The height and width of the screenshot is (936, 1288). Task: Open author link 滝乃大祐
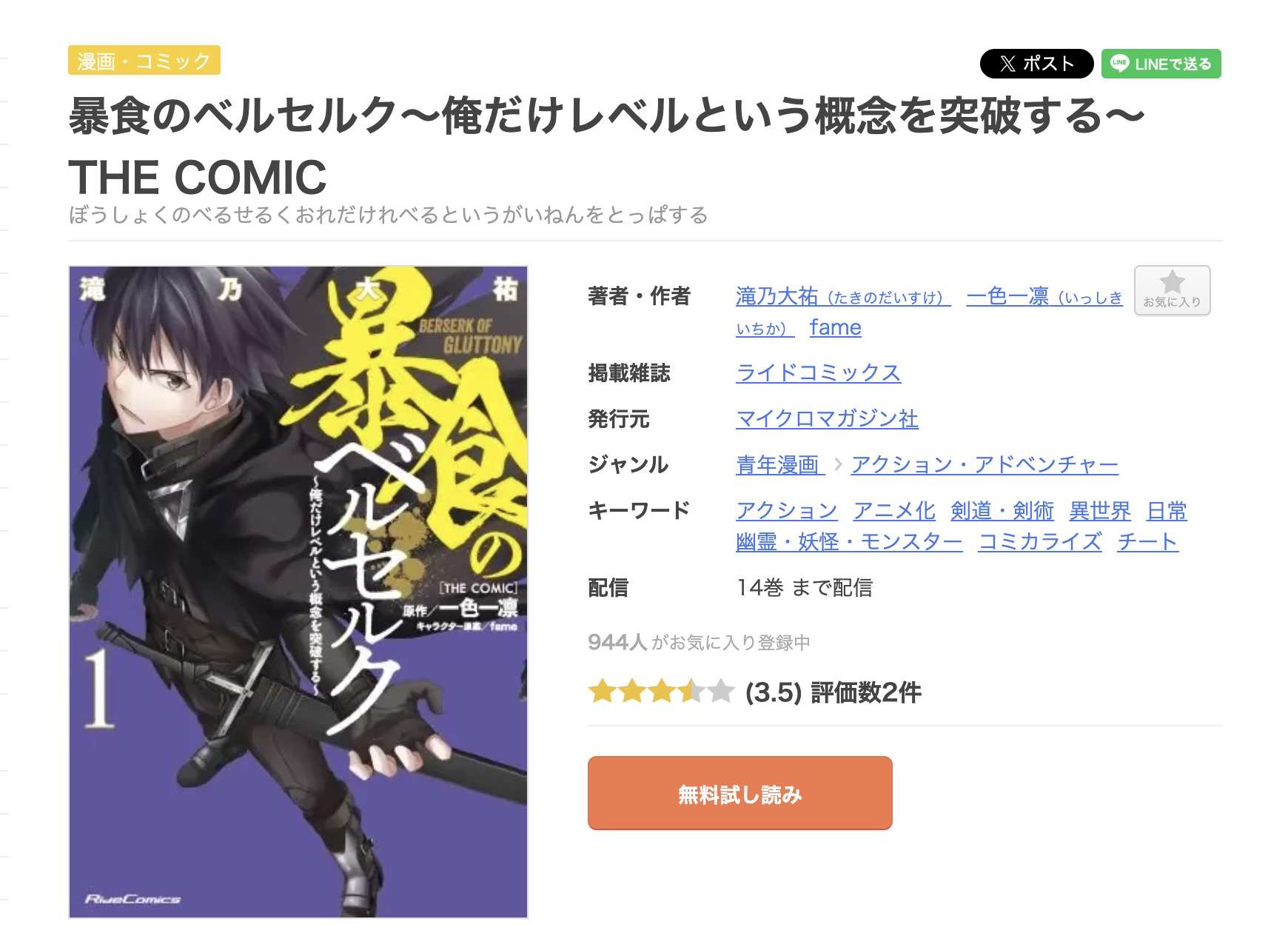(843, 296)
